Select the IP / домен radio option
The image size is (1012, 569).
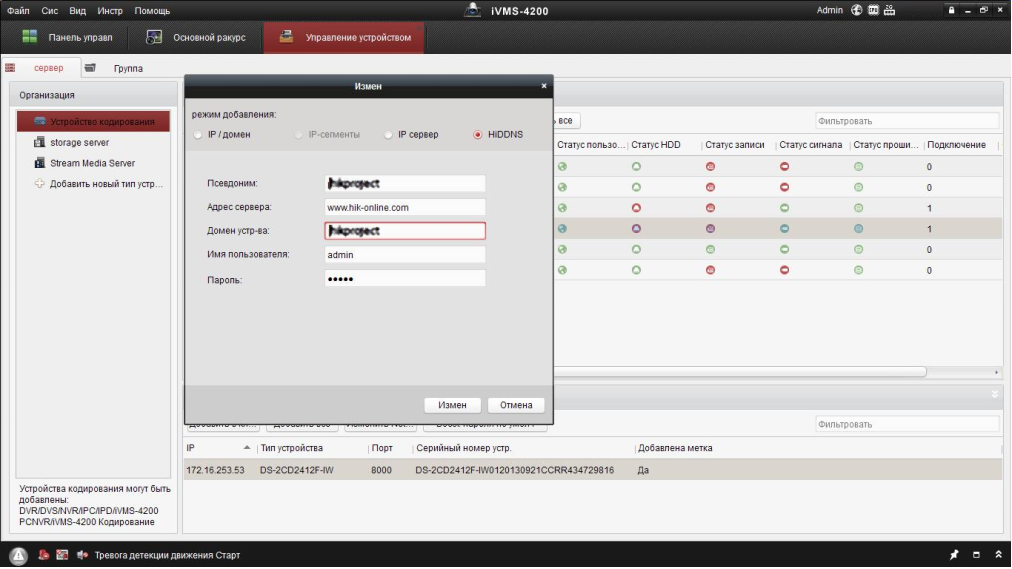pyautogui.click(x=198, y=135)
